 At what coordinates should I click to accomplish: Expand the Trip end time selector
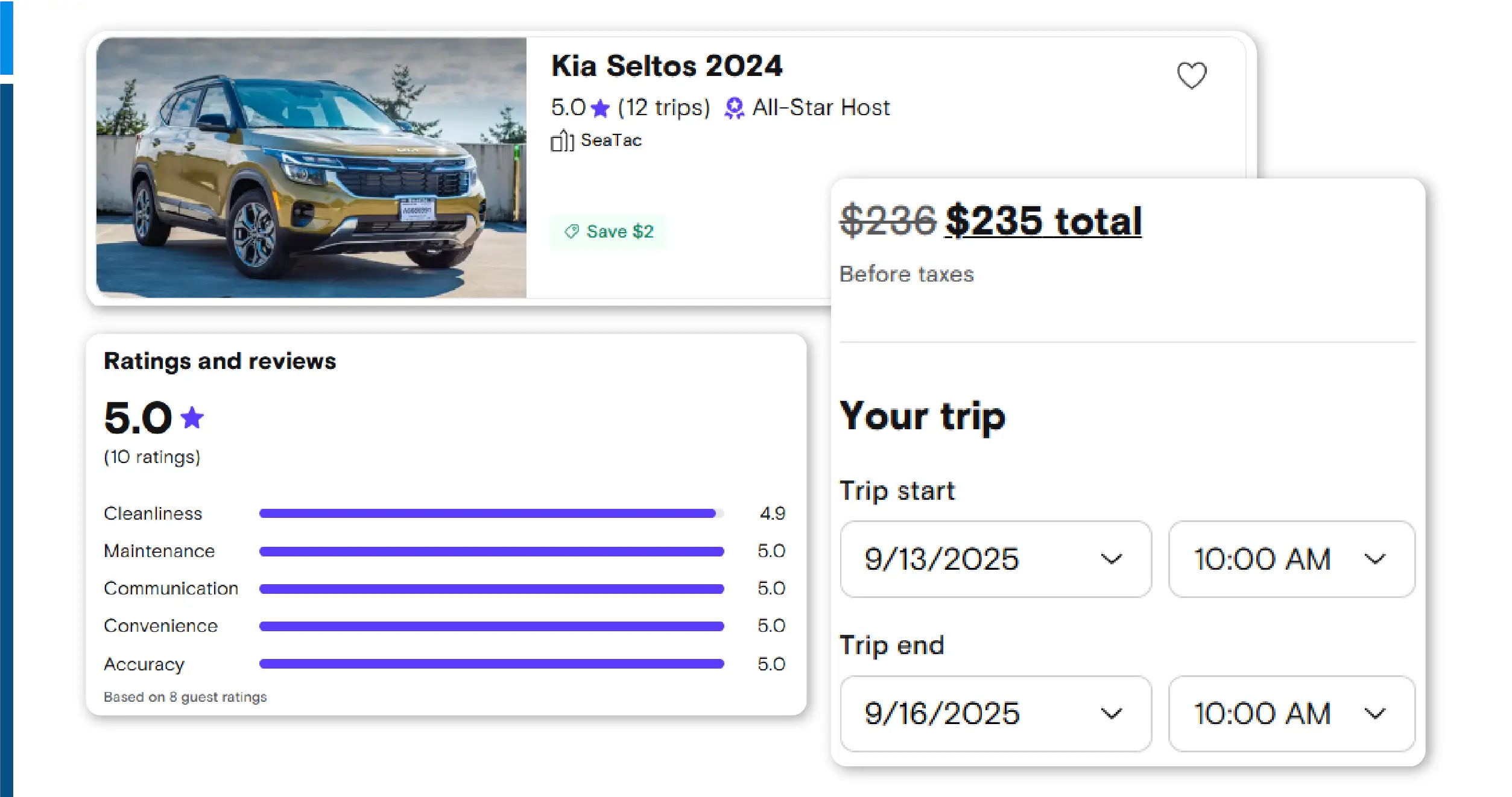coord(1291,714)
